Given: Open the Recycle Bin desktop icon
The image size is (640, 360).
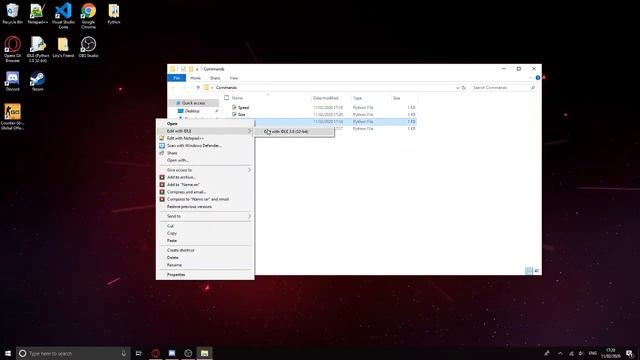Looking at the screenshot, I should pyautogui.click(x=12, y=13).
